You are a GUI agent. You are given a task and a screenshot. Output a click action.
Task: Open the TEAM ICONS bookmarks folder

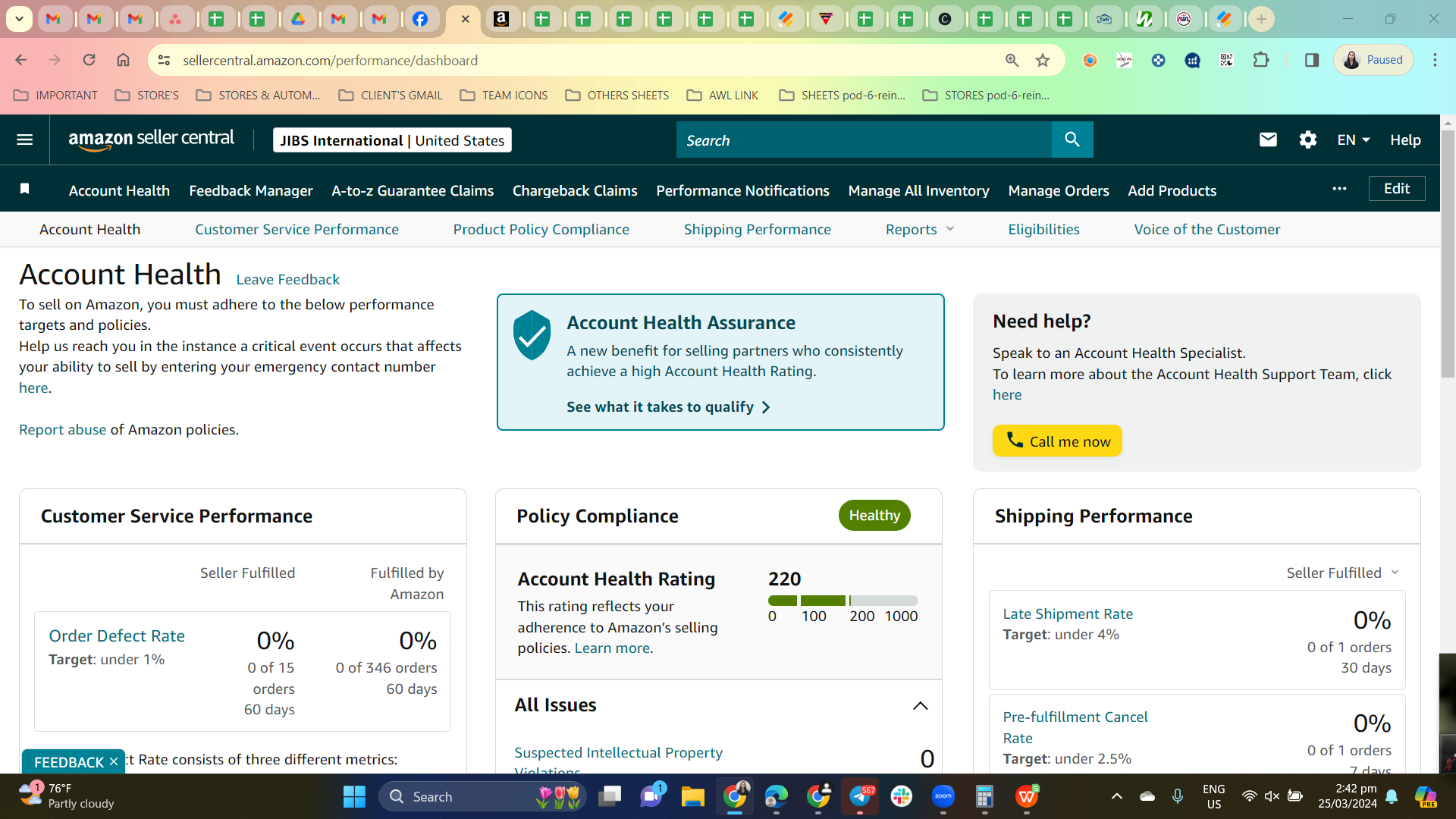pyautogui.click(x=504, y=95)
